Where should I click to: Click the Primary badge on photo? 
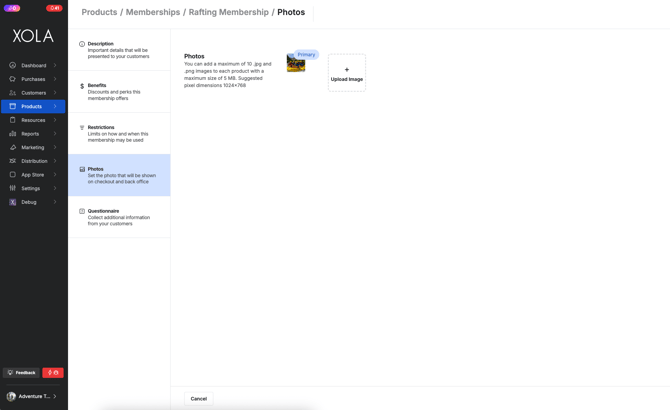point(306,55)
